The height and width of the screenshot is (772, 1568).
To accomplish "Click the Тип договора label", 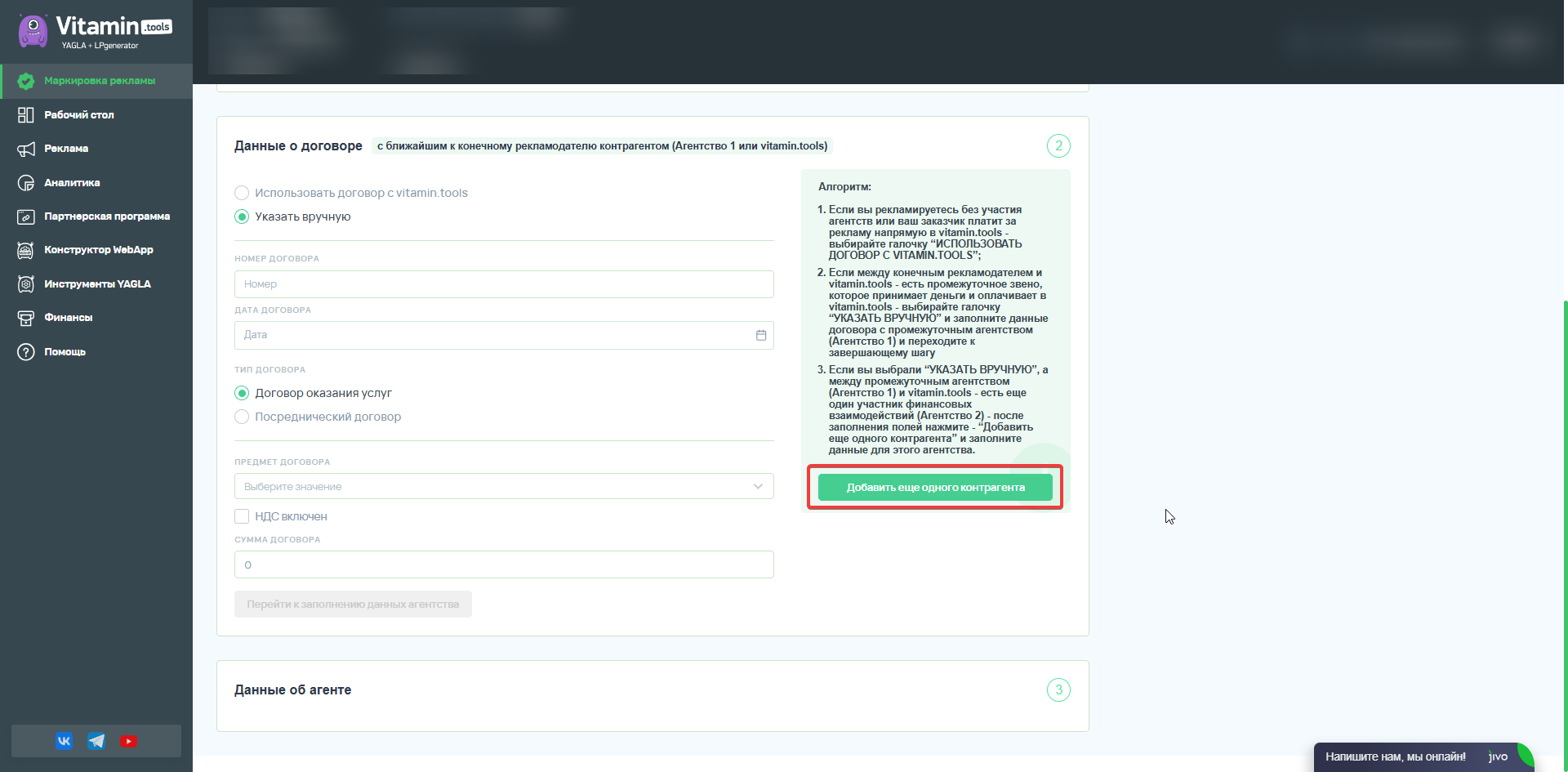I will 269,370.
